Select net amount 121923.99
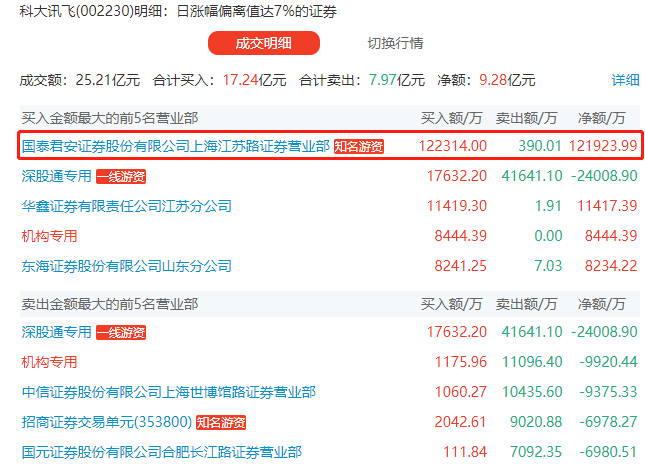 [603, 146]
